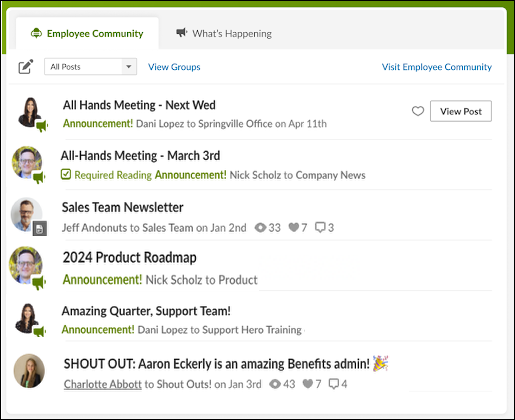Click the heart icon on Sales Team Newsletter

pyautogui.click(x=294, y=227)
